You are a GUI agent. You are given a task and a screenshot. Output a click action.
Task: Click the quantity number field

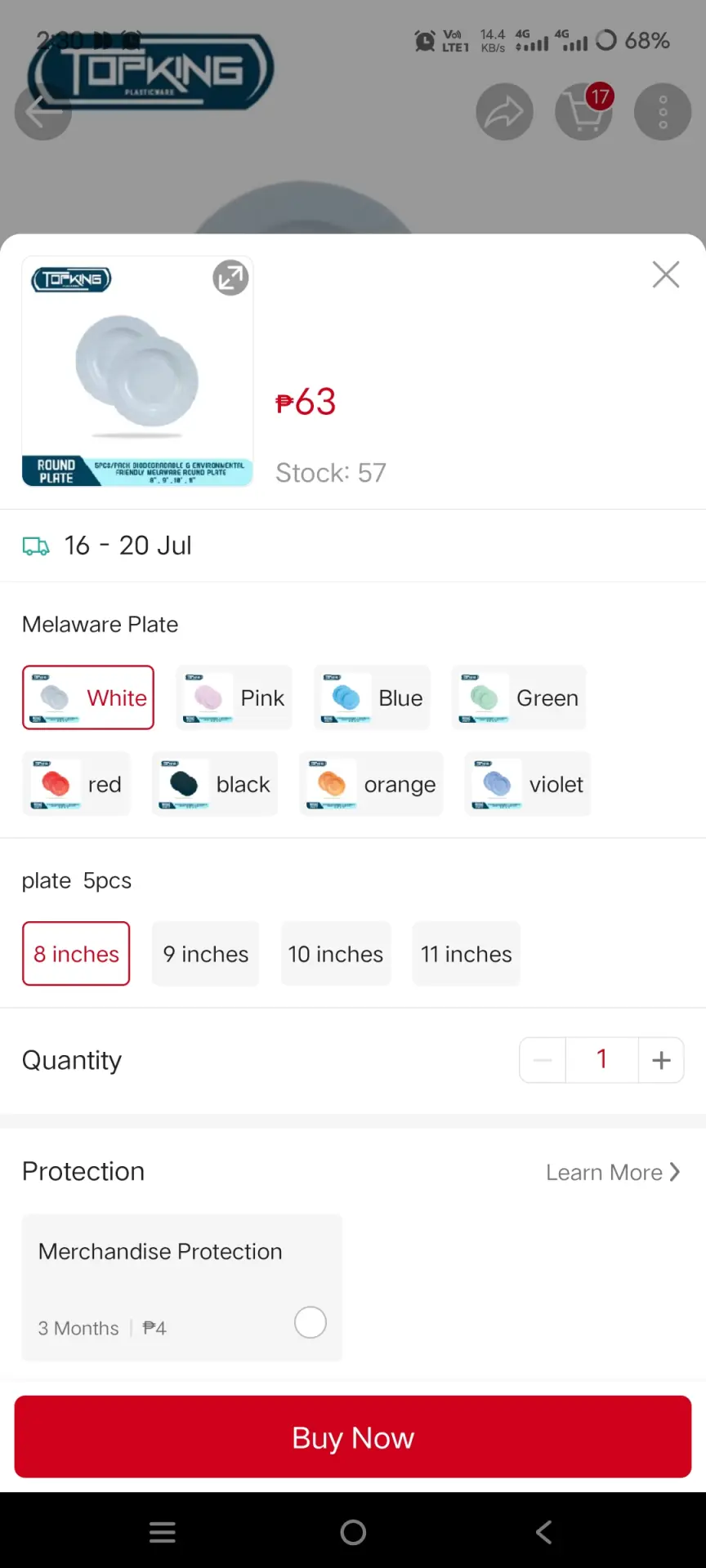[602, 1060]
